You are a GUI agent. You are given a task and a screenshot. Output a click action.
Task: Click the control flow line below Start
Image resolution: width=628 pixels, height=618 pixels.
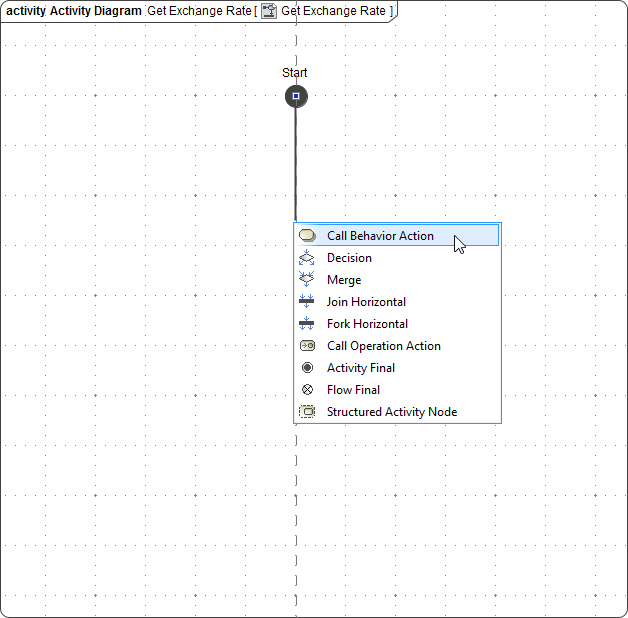click(295, 160)
